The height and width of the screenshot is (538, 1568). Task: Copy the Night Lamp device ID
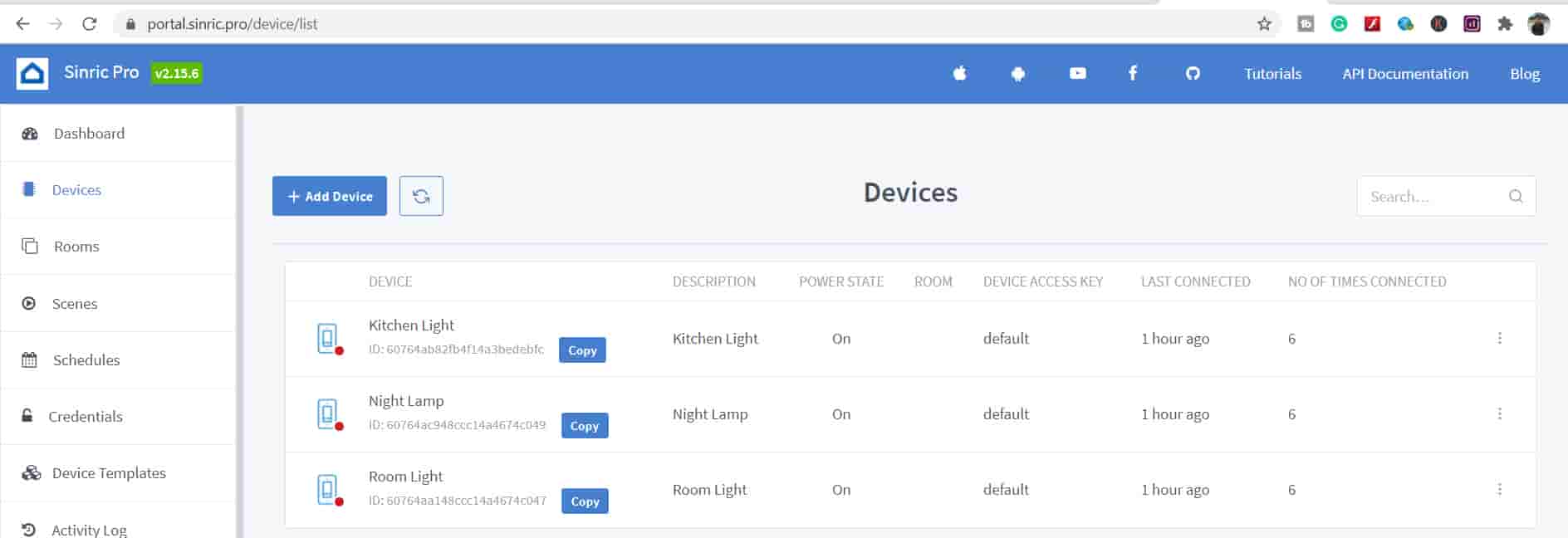point(585,426)
